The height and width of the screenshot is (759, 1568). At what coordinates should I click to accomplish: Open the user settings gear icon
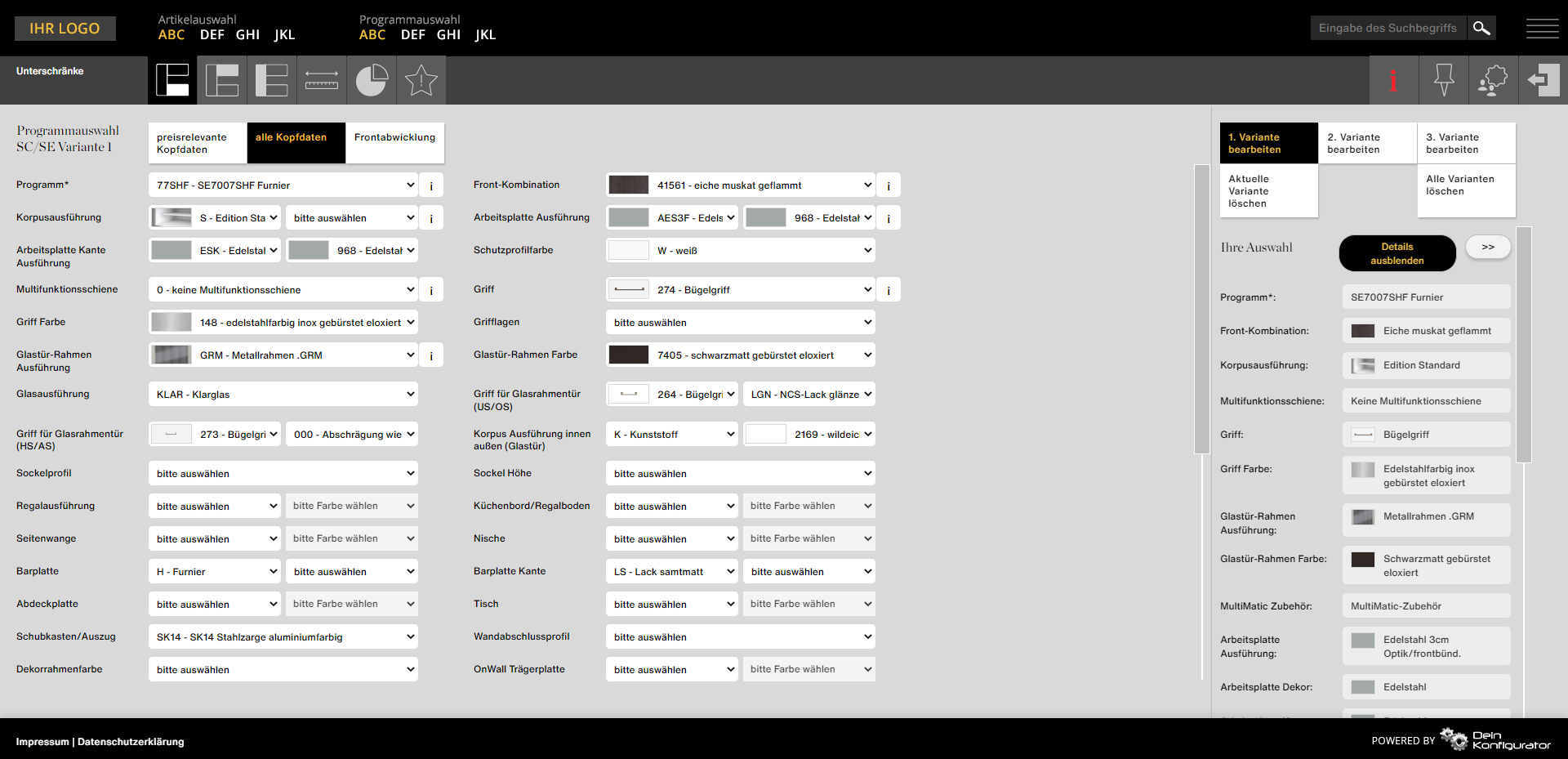(1493, 80)
